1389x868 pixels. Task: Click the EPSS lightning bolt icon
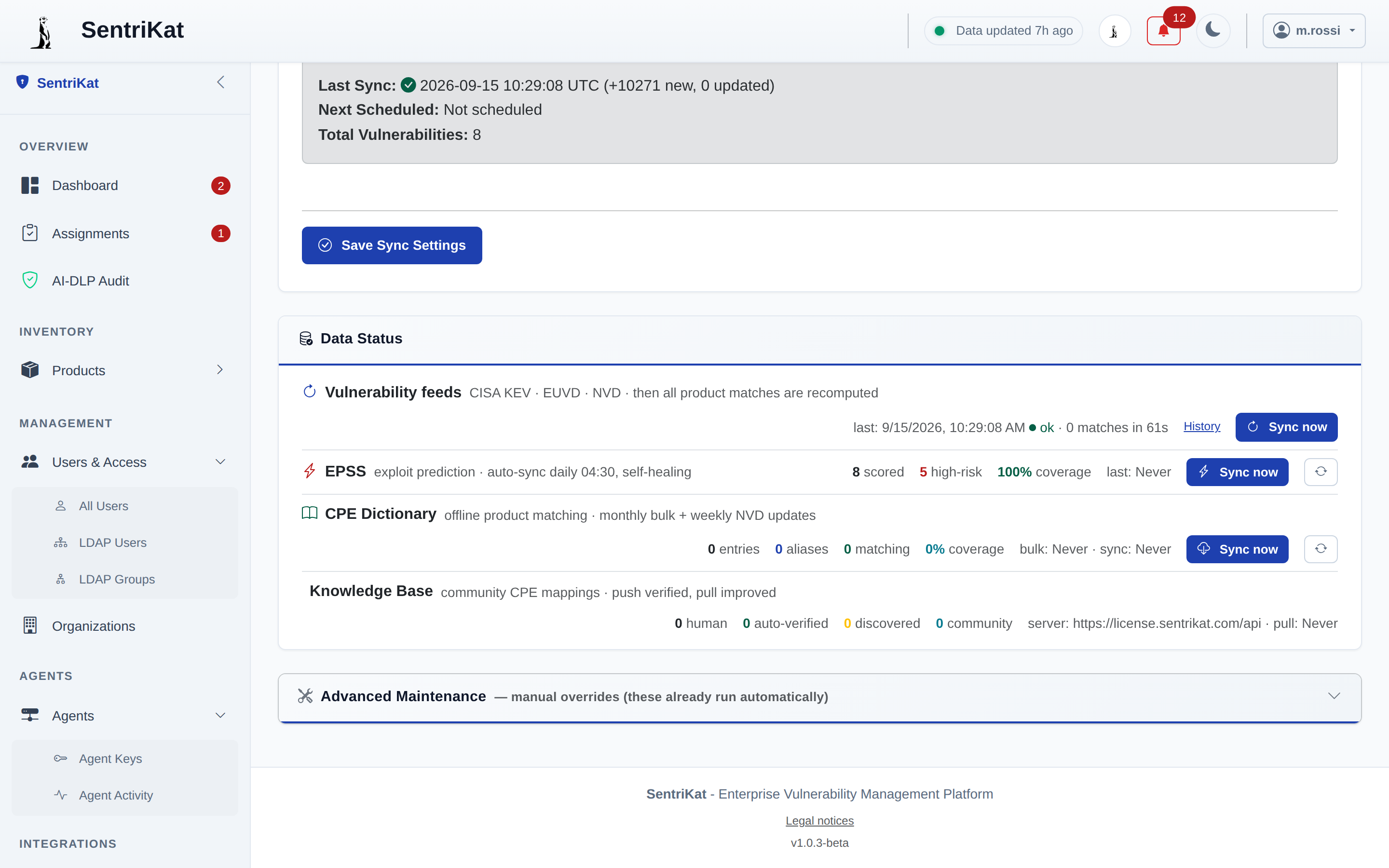click(x=309, y=471)
